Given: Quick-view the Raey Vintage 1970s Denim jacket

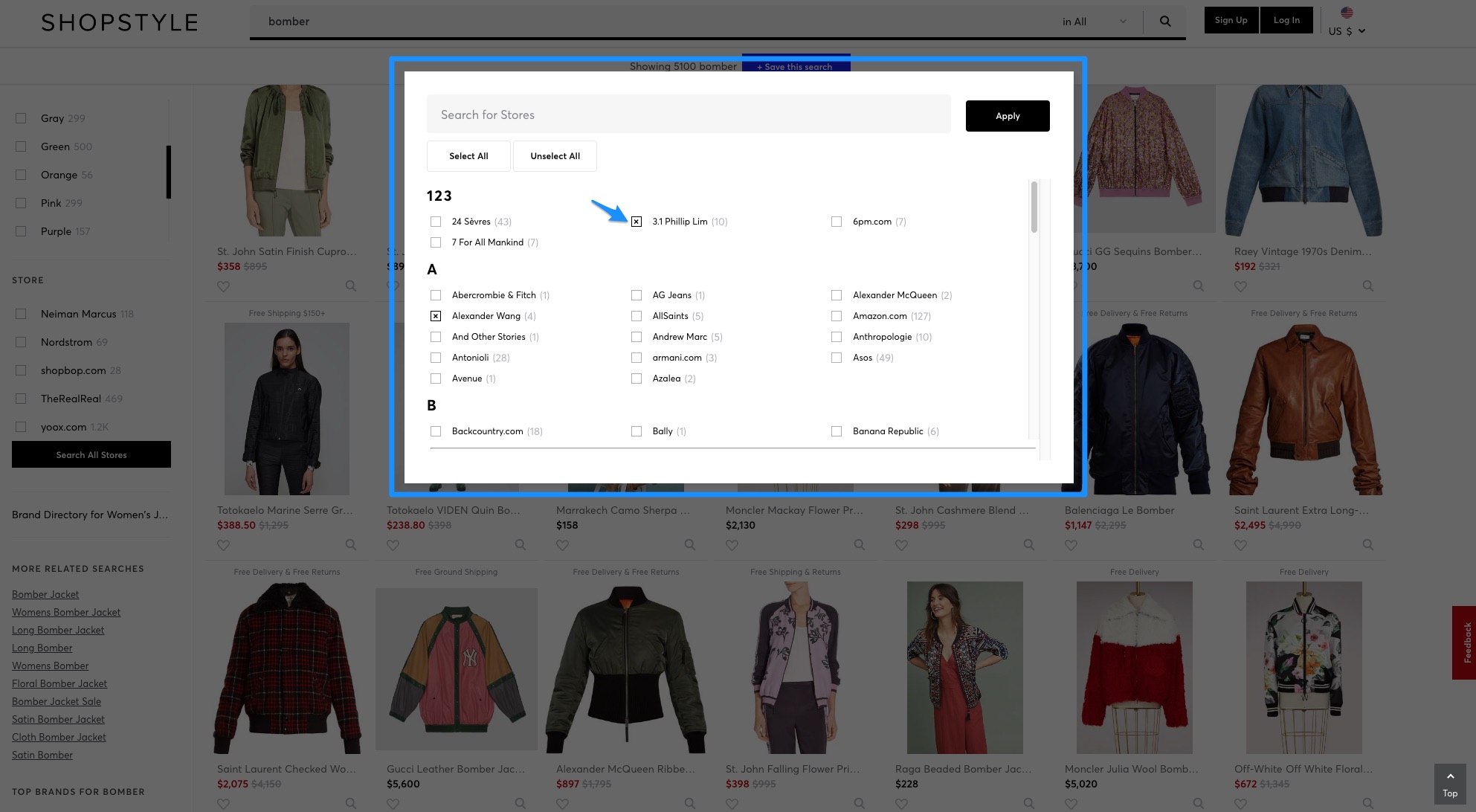Looking at the screenshot, I should pyautogui.click(x=1367, y=286).
